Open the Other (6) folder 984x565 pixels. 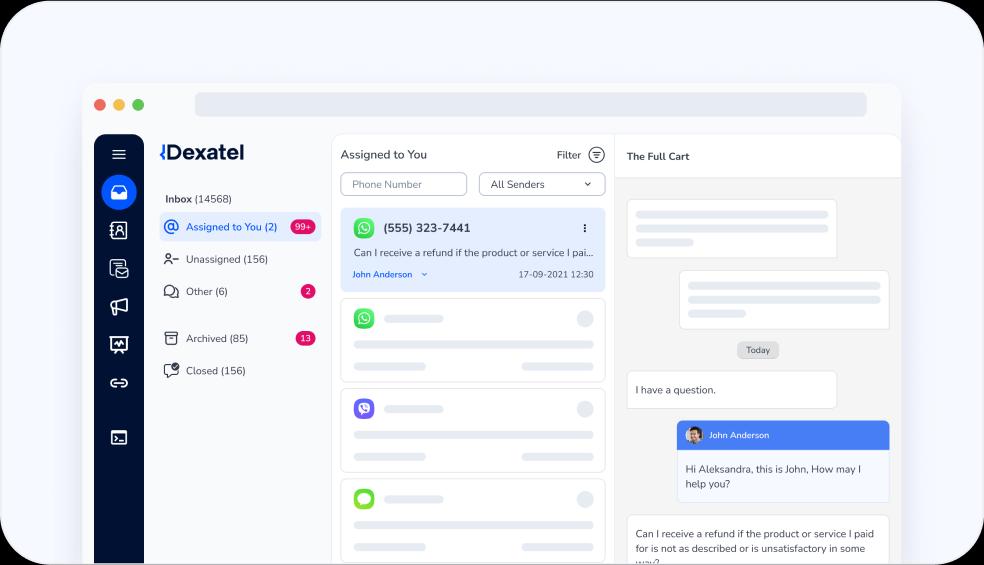coord(195,291)
